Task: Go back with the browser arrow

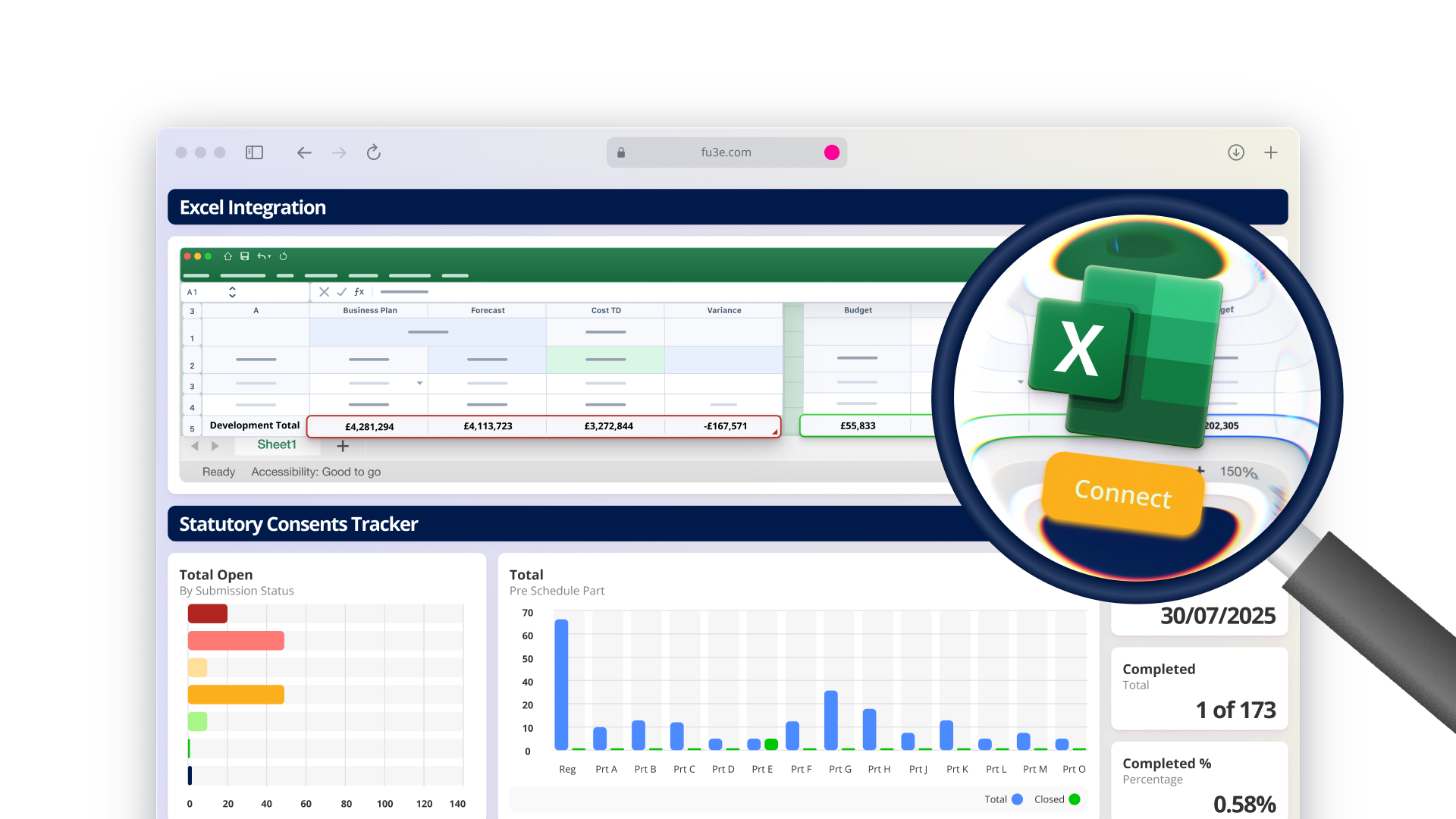Action: coord(304,152)
